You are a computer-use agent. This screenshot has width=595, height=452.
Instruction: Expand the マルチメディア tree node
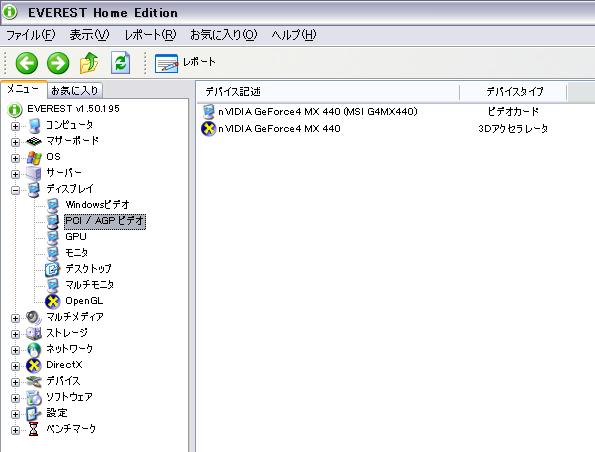tap(15, 318)
